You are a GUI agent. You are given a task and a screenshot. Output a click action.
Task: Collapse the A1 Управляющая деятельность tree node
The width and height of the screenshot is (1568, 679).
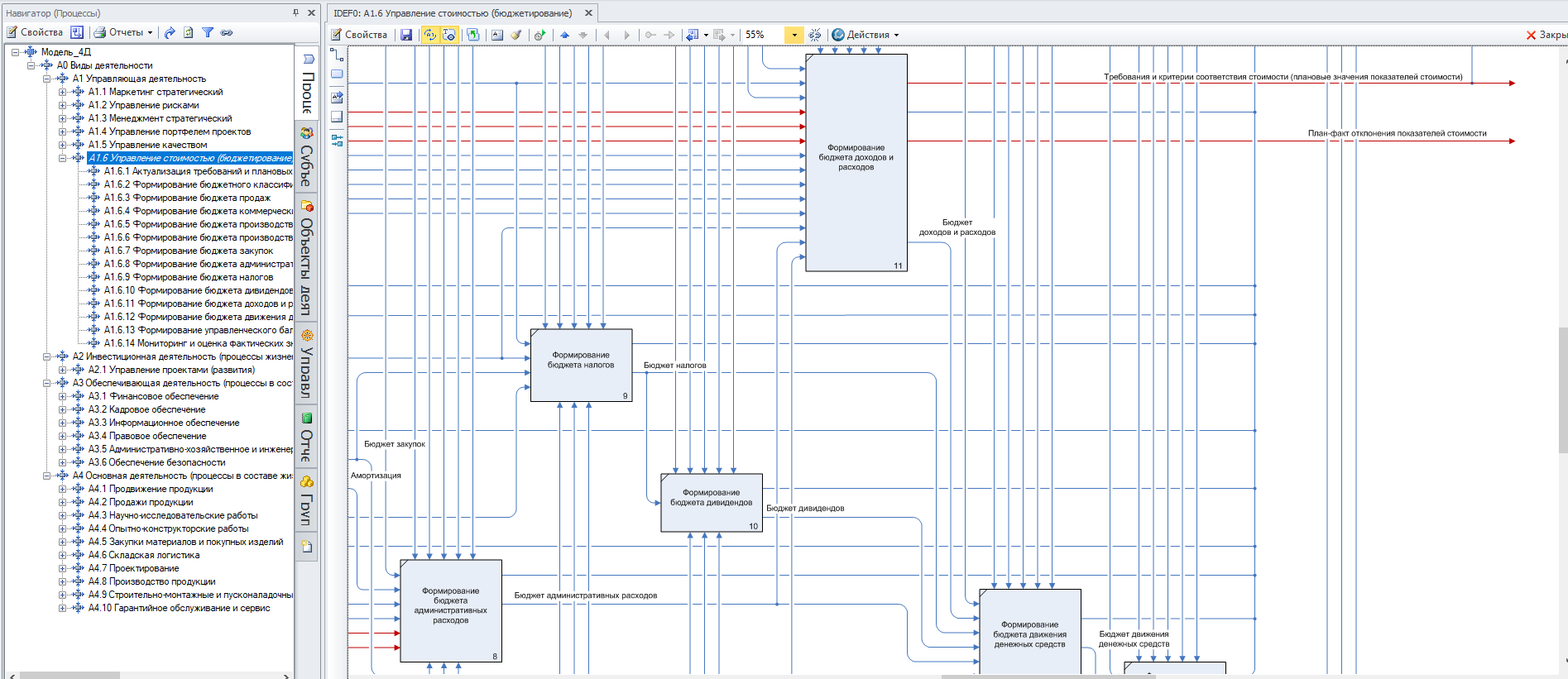point(47,79)
